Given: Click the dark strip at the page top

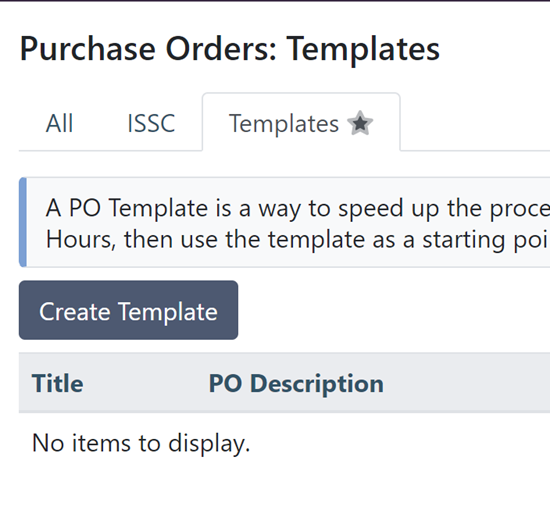Looking at the screenshot, I should [275, 1].
